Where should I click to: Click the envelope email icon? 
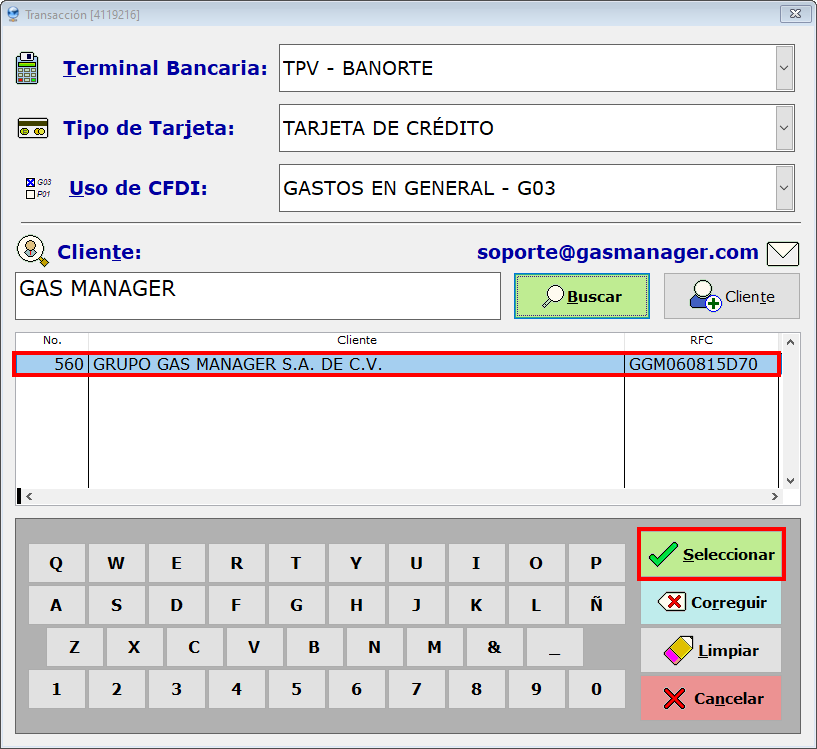coord(783,253)
